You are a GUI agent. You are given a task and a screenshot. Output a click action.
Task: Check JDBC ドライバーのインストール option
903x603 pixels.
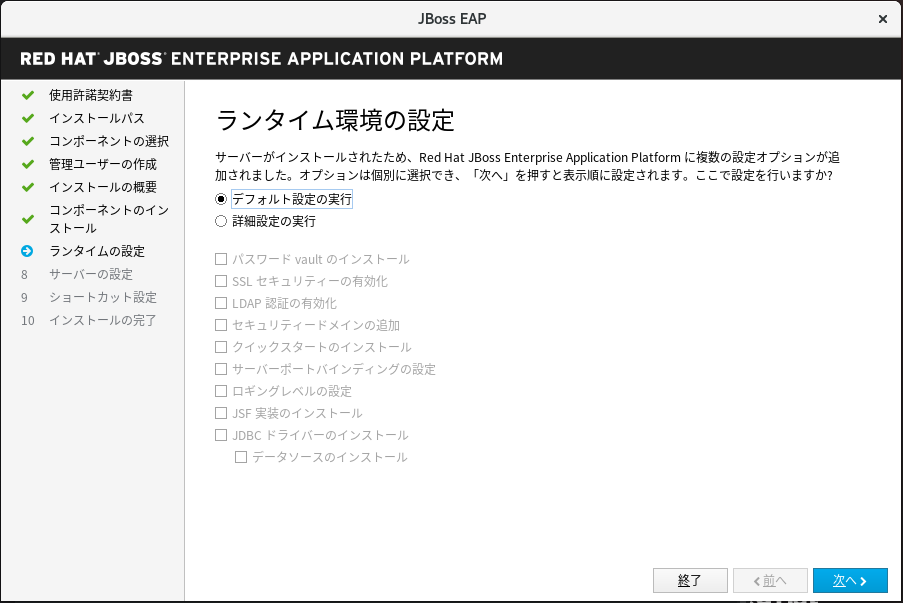pos(221,435)
